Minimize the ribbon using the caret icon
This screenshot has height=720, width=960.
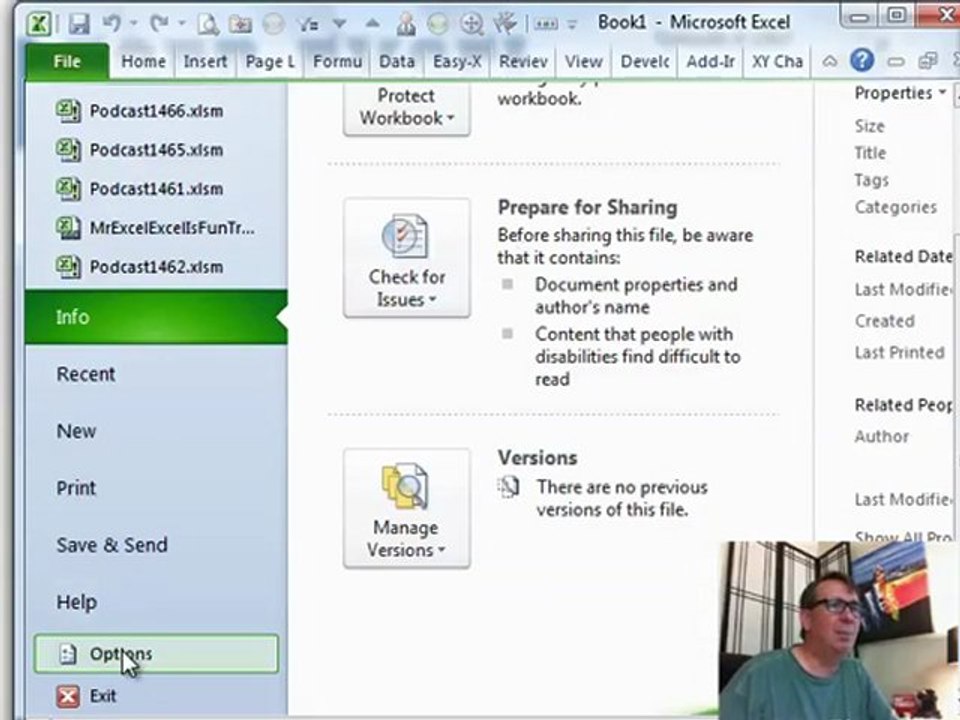(x=830, y=61)
